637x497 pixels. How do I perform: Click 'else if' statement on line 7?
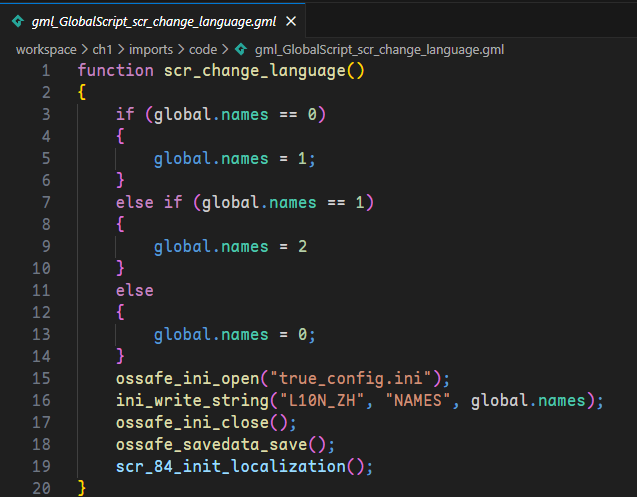pyautogui.click(x=149, y=202)
